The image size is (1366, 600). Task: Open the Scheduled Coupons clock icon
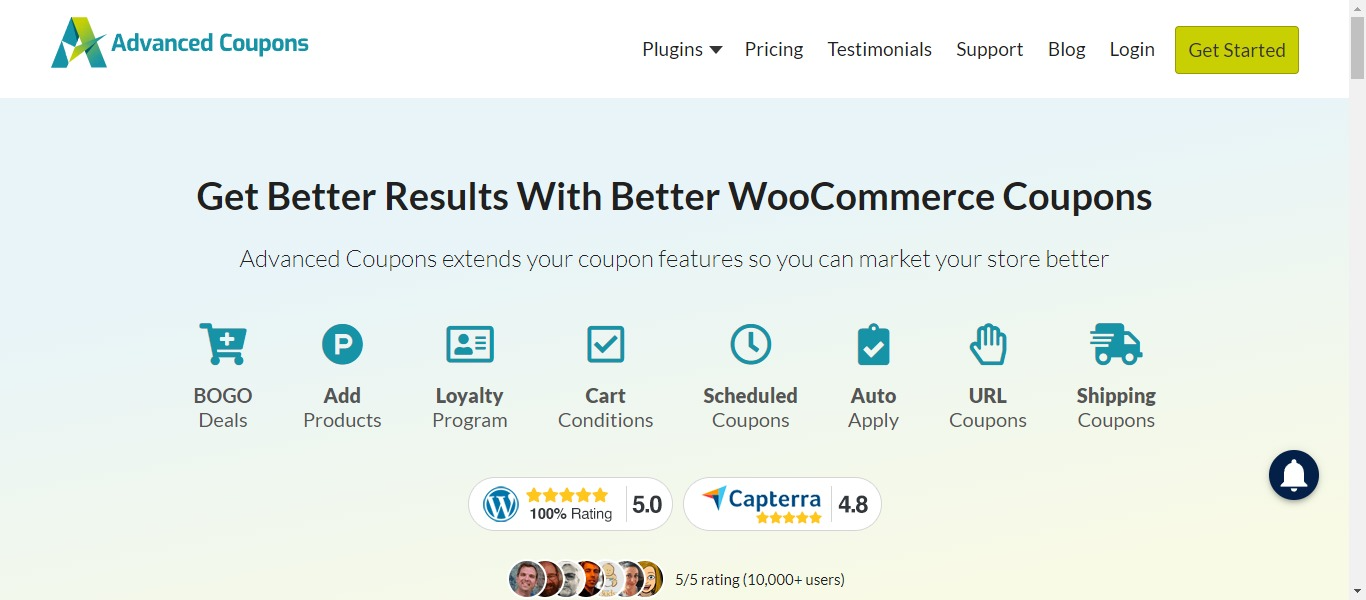pos(750,344)
